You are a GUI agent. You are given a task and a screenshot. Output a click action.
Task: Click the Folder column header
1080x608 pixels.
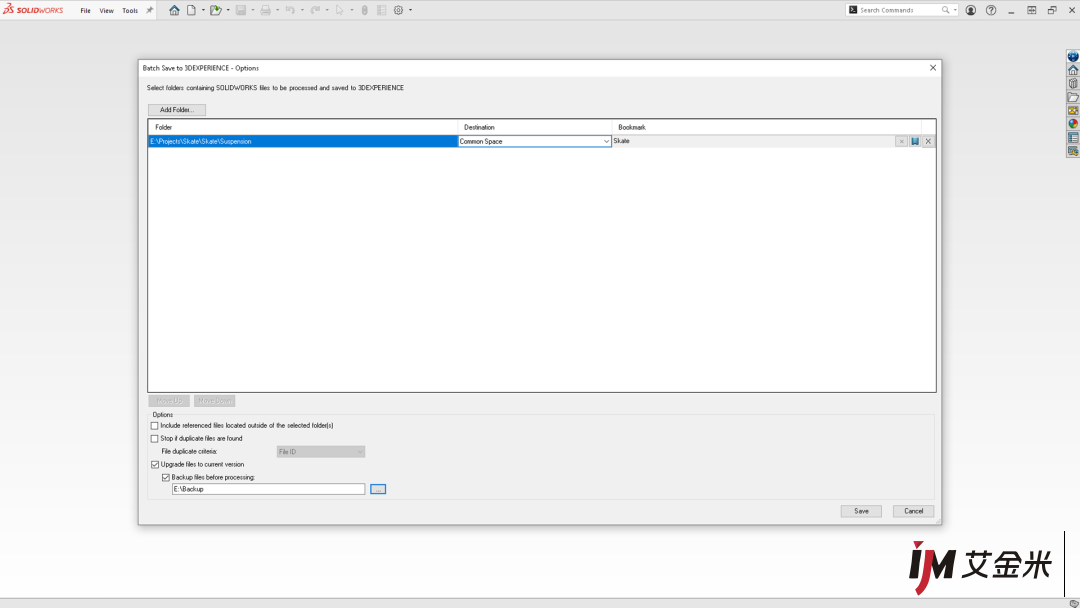click(303, 127)
